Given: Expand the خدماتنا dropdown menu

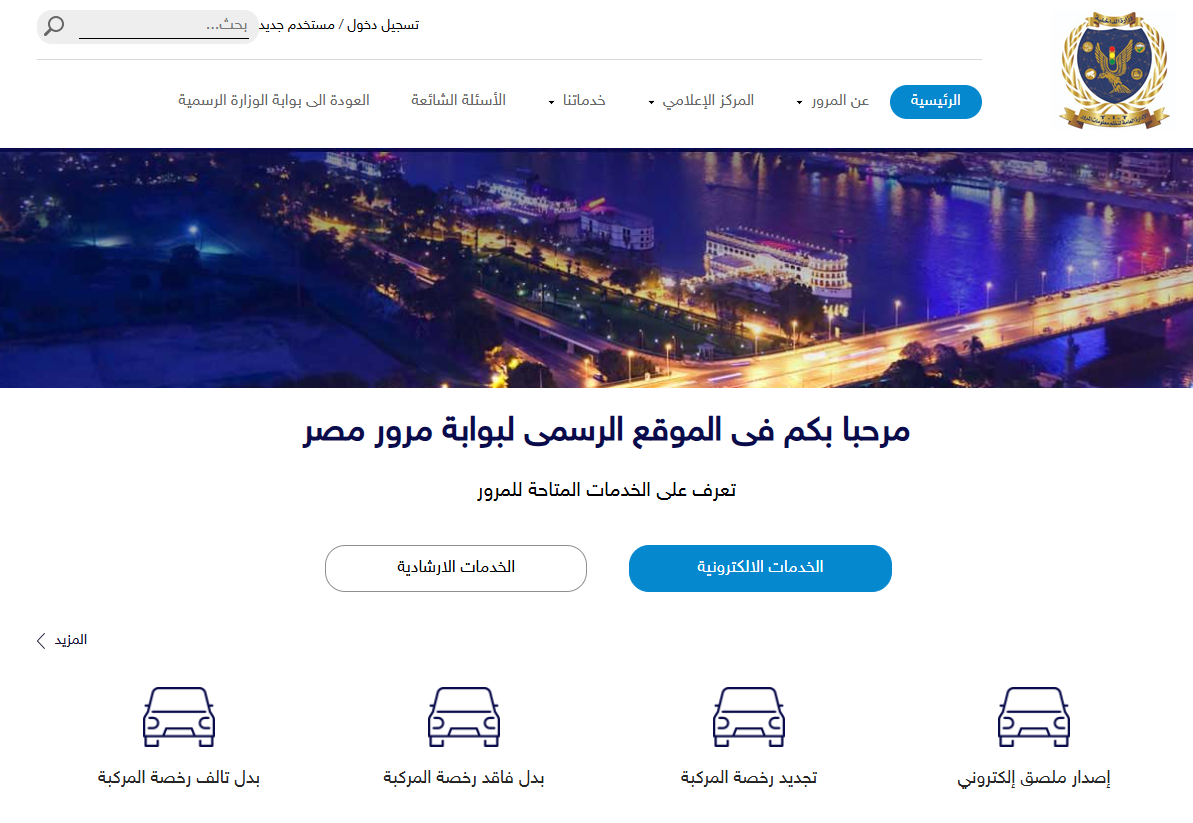Looking at the screenshot, I should click(x=577, y=100).
